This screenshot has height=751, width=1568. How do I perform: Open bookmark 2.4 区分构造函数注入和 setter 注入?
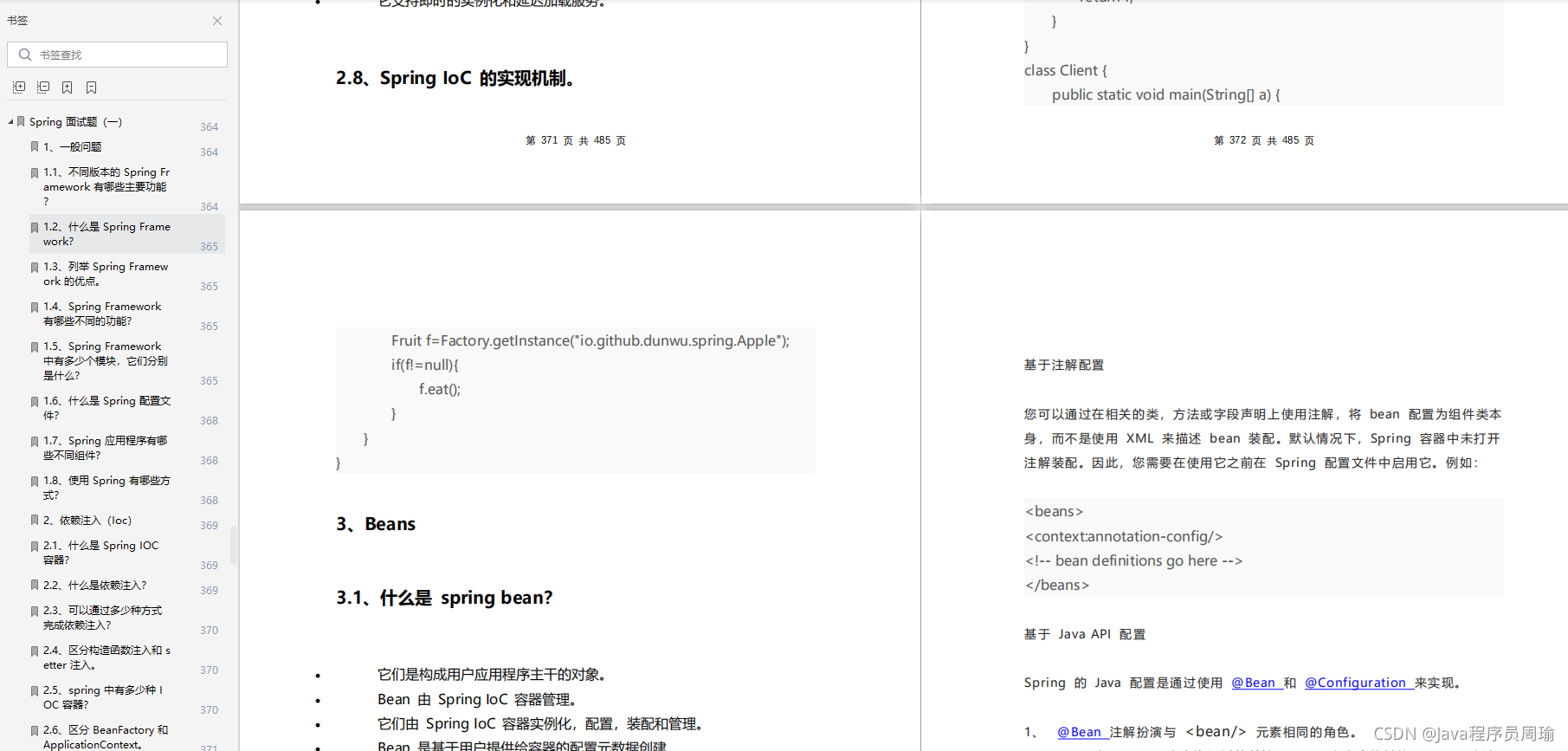click(x=106, y=657)
